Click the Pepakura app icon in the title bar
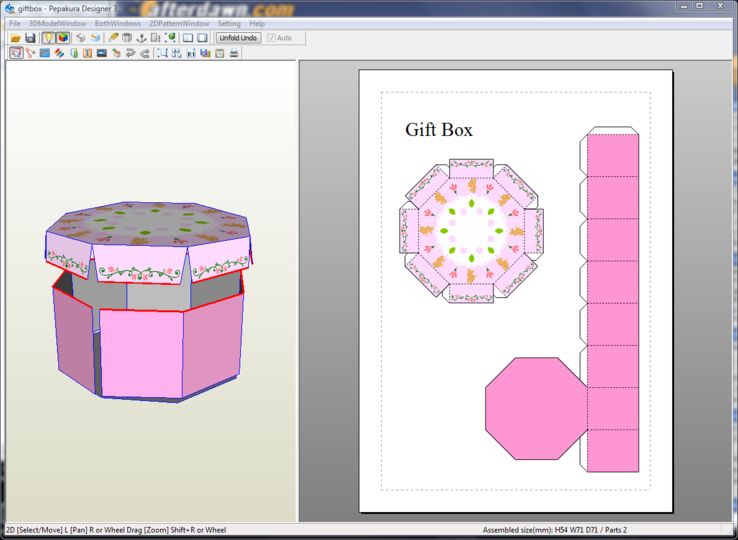Viewport: 738px width, 540px height. pyautogui.click(x=10, y=8)
